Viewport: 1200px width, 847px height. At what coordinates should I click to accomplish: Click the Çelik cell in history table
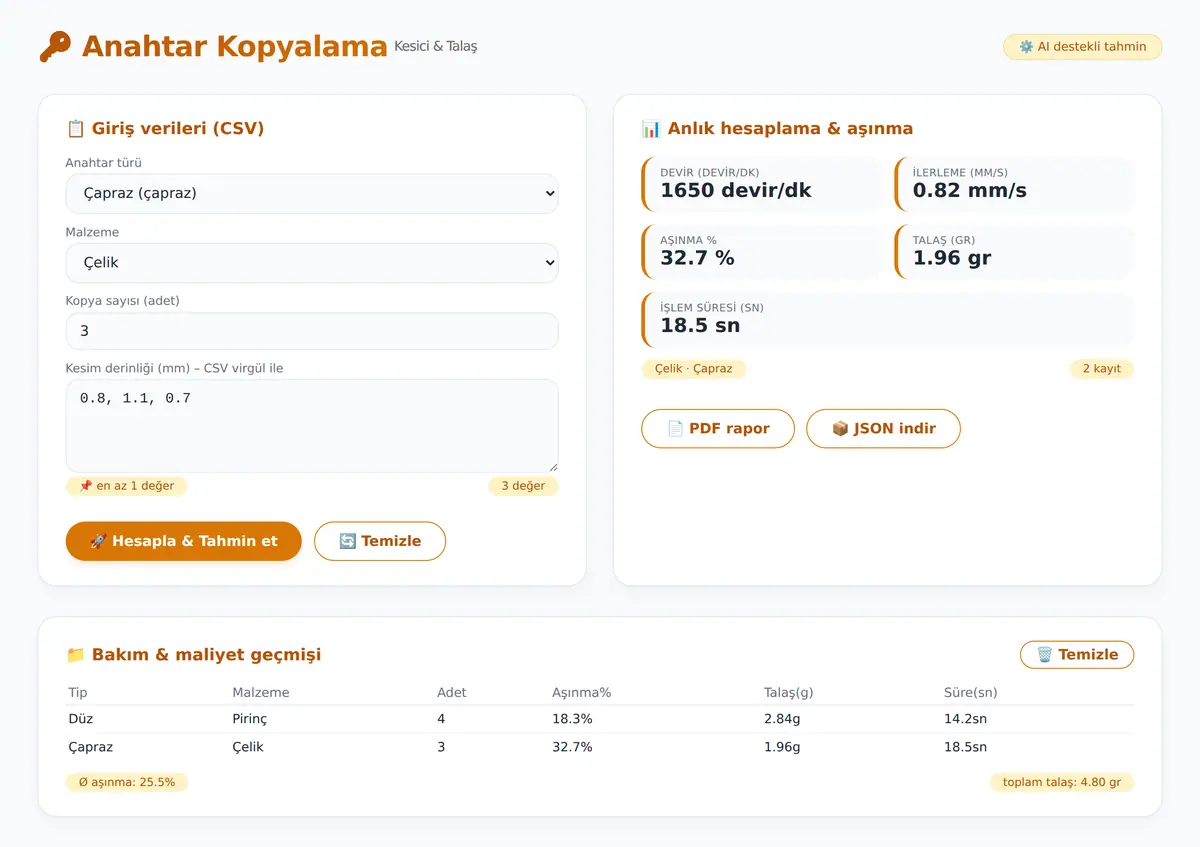coord(248,747)
